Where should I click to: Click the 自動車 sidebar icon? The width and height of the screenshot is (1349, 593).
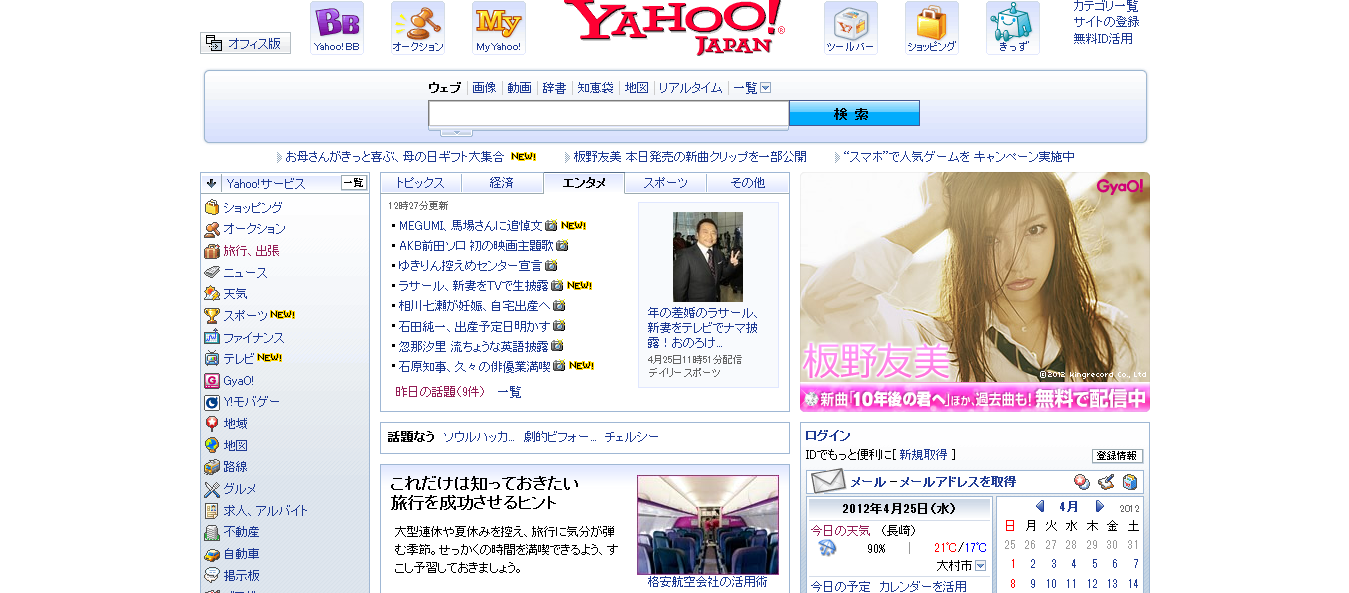point(212,554)
